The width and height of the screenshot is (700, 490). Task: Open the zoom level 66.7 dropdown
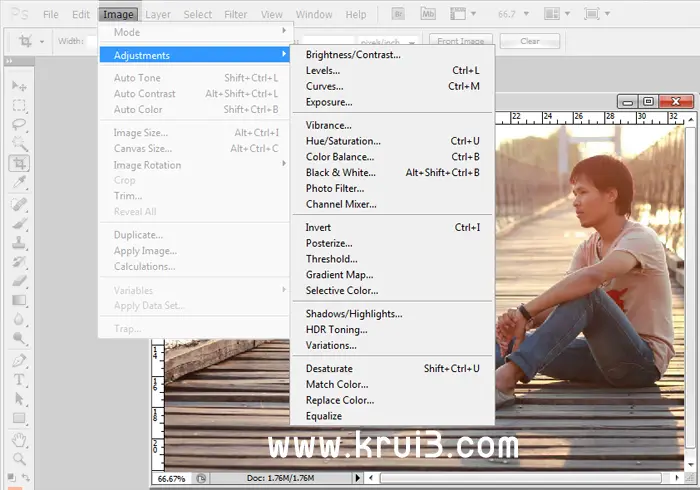pos(525,15)
